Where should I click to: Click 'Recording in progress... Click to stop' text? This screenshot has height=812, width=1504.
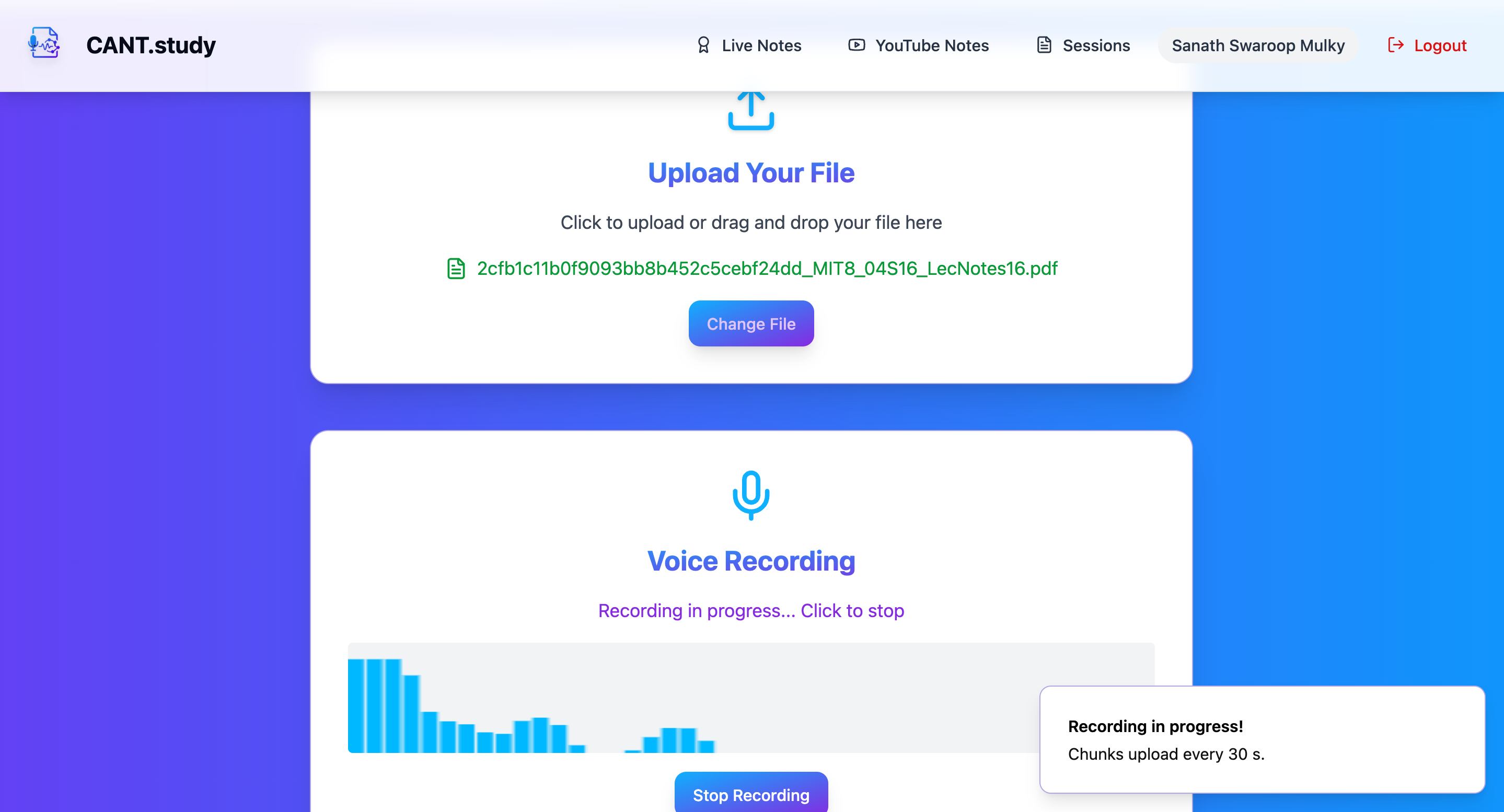tap(751, 611)
